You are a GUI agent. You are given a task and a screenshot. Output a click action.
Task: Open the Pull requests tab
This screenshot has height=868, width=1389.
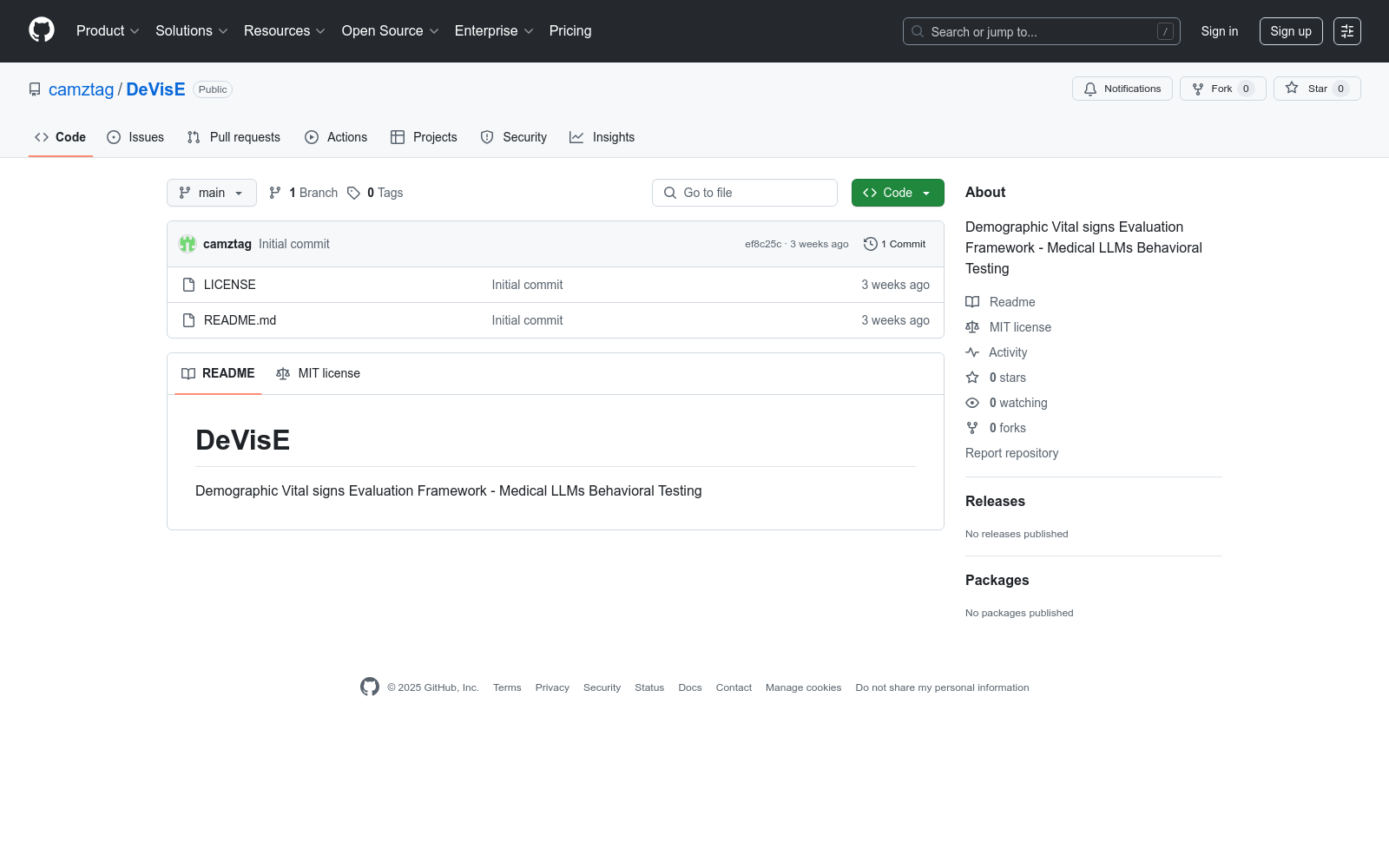(234, 137)
